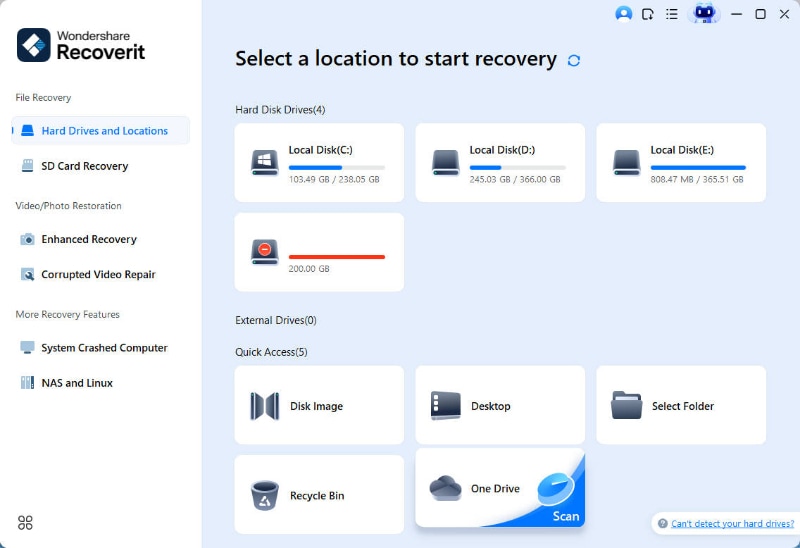
Task: Click the 103.49 GB / 238.05 GB text
Action: 334,180
